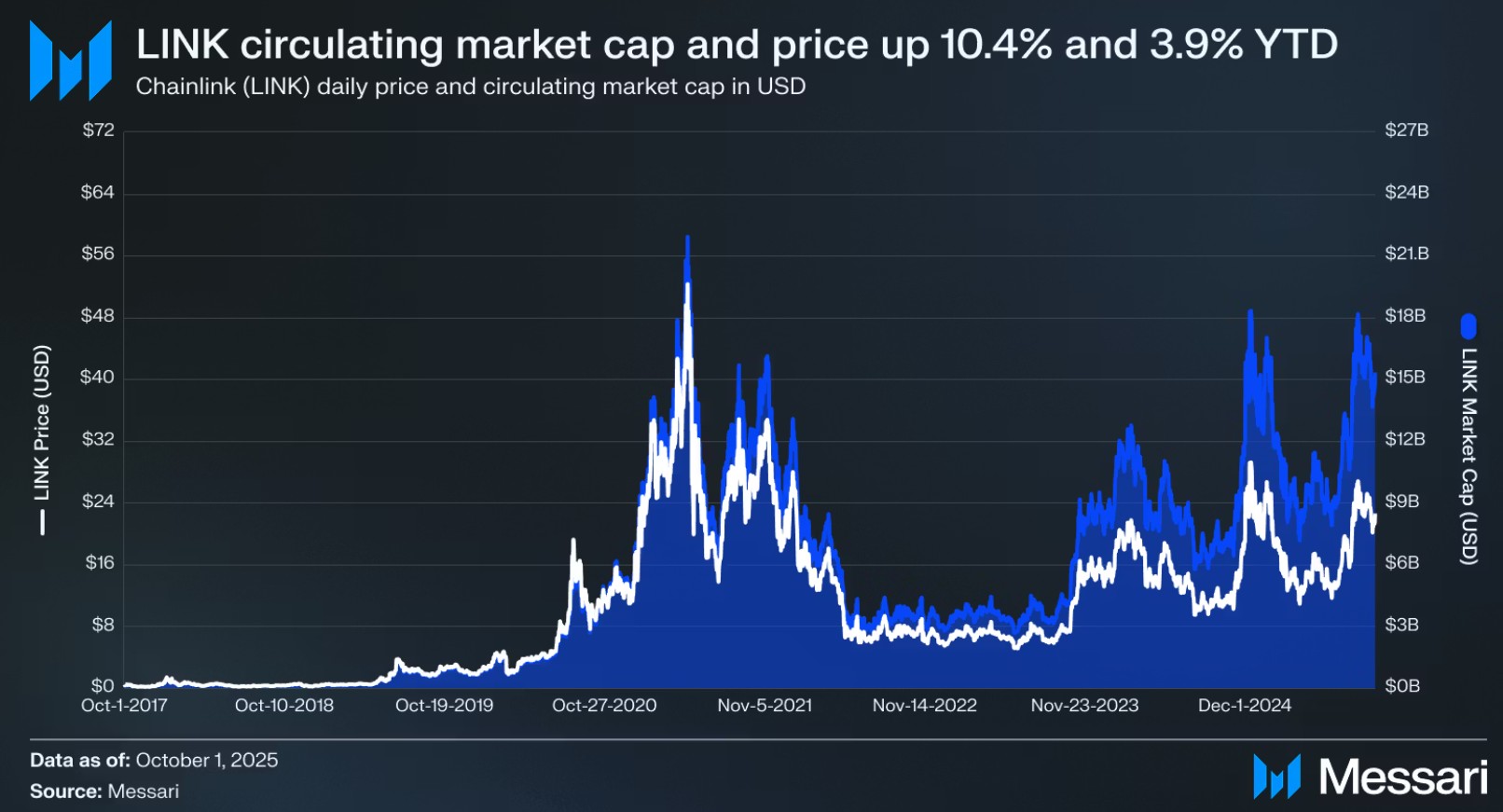This screenshot has width=1503, height=812.
Task: Click the LINK Price (USD) axis title
Action: (42, 422)
